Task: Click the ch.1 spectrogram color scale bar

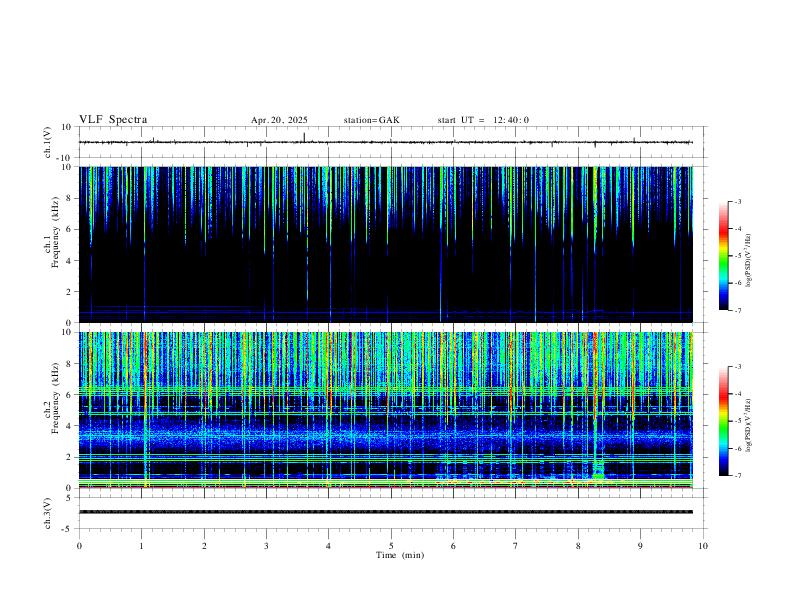Action: 724,256
